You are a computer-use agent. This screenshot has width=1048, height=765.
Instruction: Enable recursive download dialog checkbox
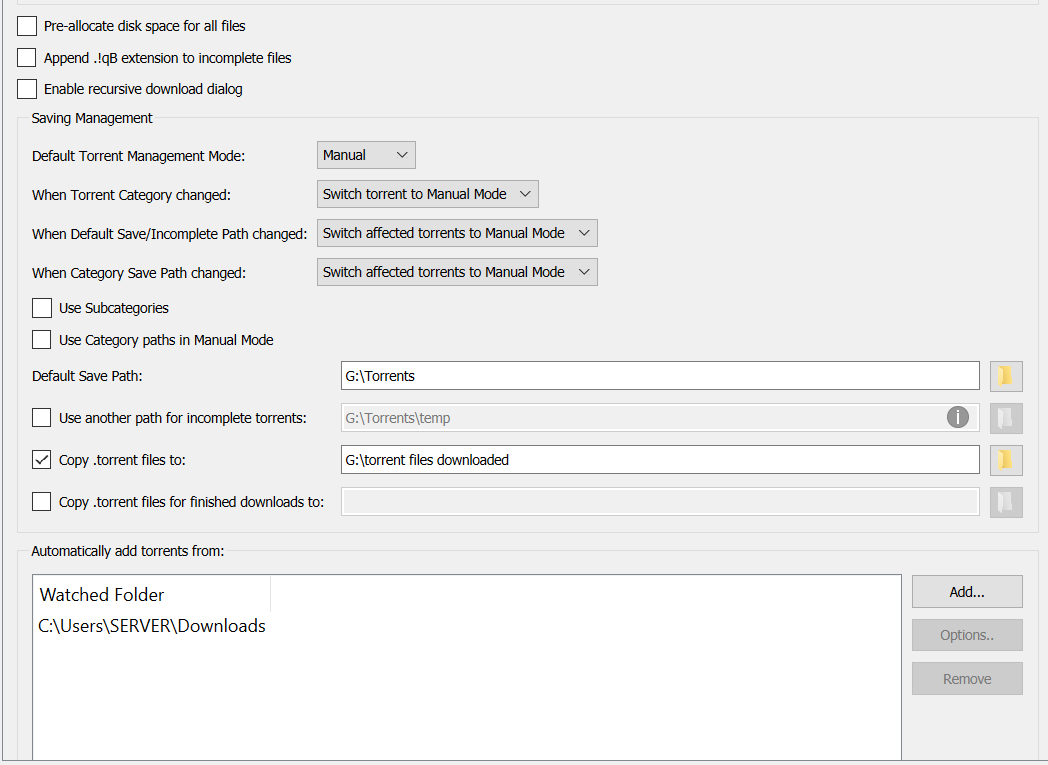click(27, 89)
